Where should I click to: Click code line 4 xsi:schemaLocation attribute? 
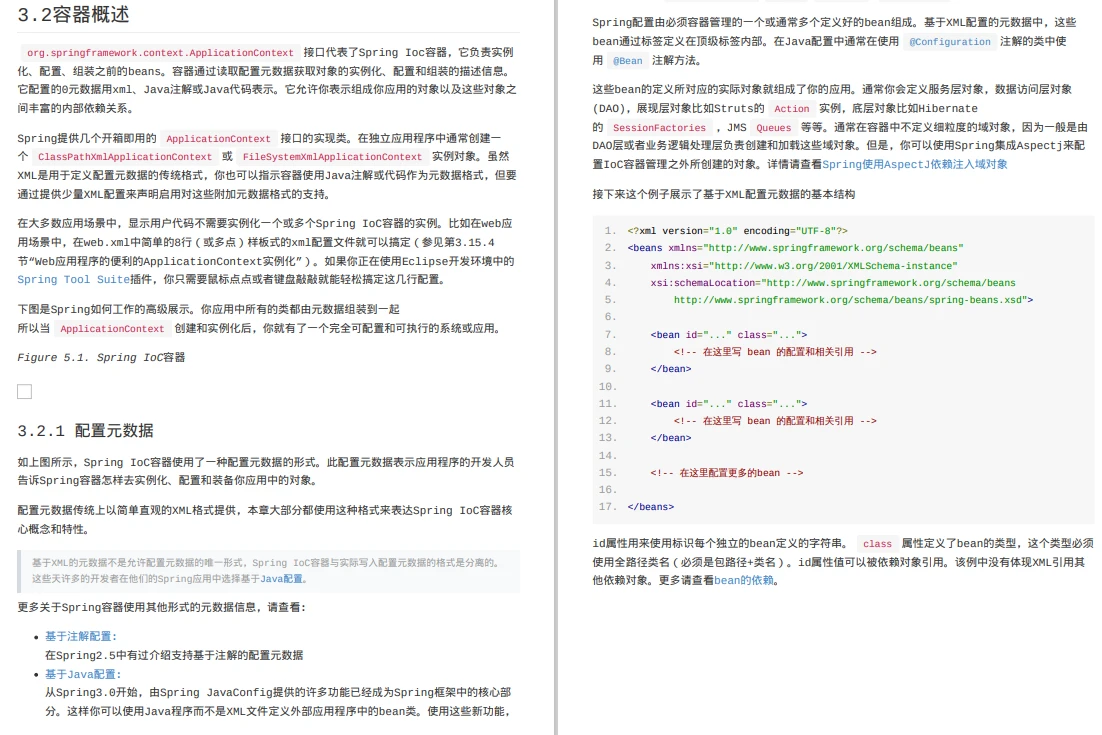833,283
